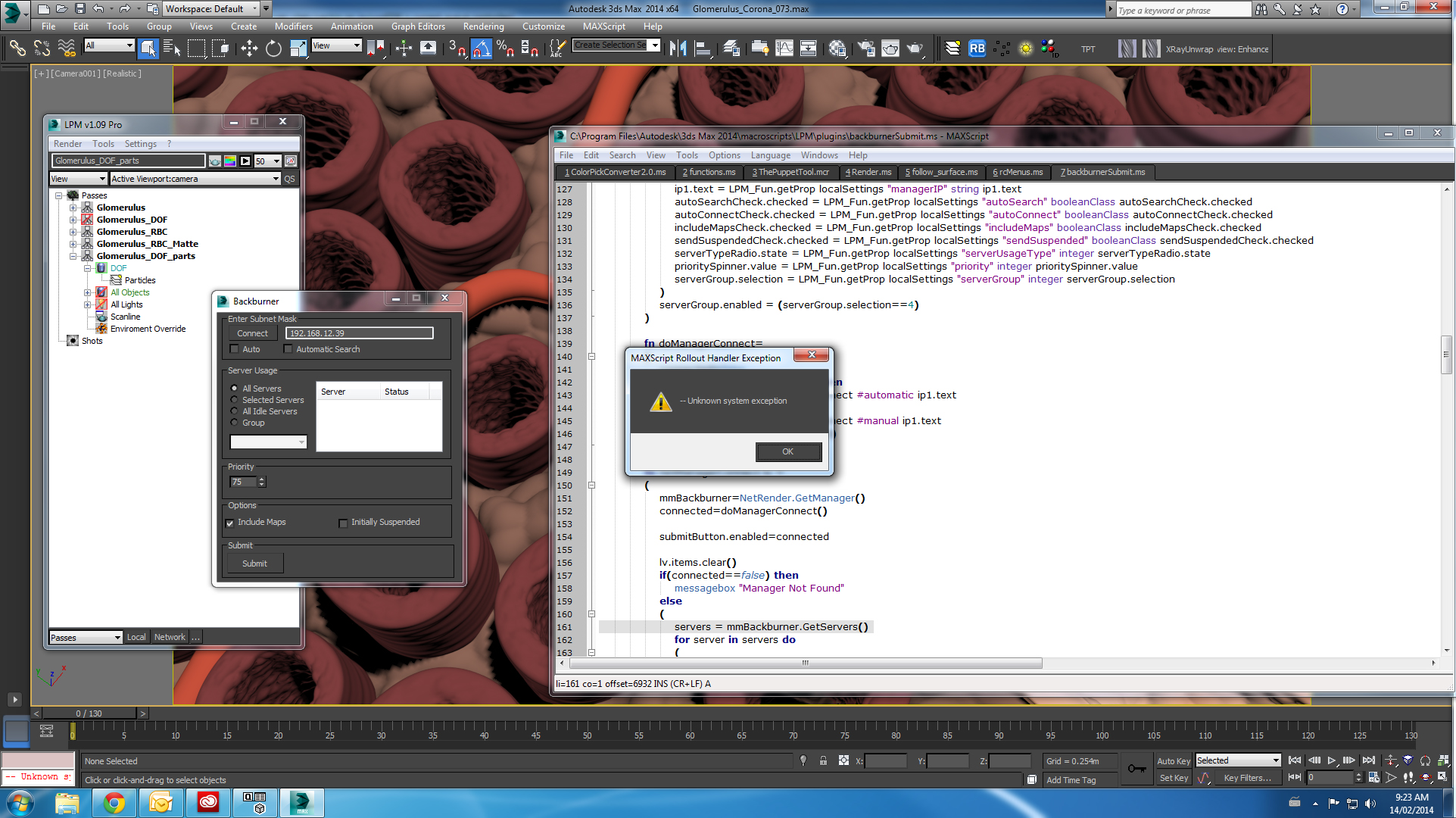Toggle Angle Snap in toolbar
The height and width of the screenshot is (818, 1456).
(x=482, y=48)
